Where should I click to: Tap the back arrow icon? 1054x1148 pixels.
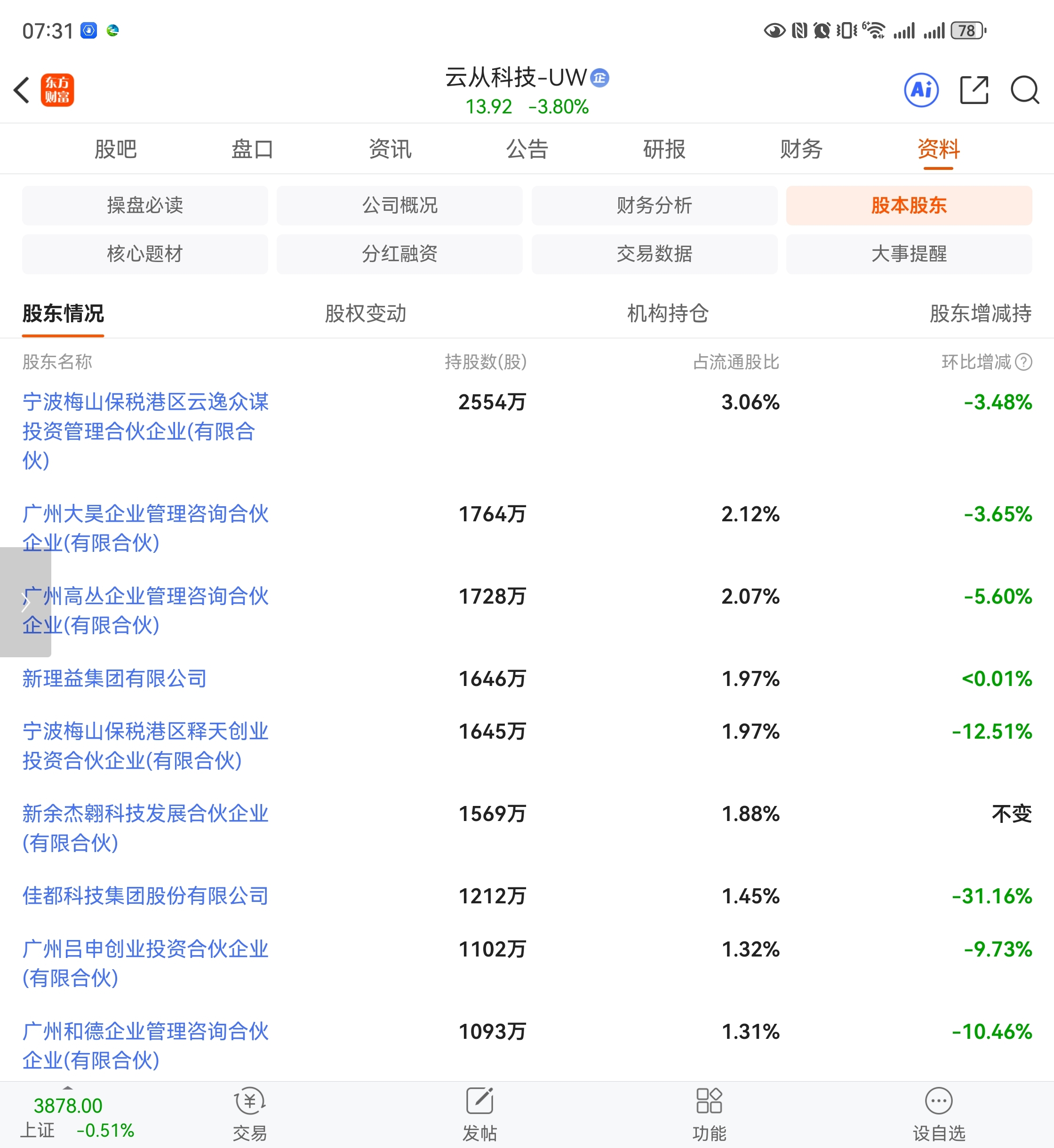(x=22, y=90)
